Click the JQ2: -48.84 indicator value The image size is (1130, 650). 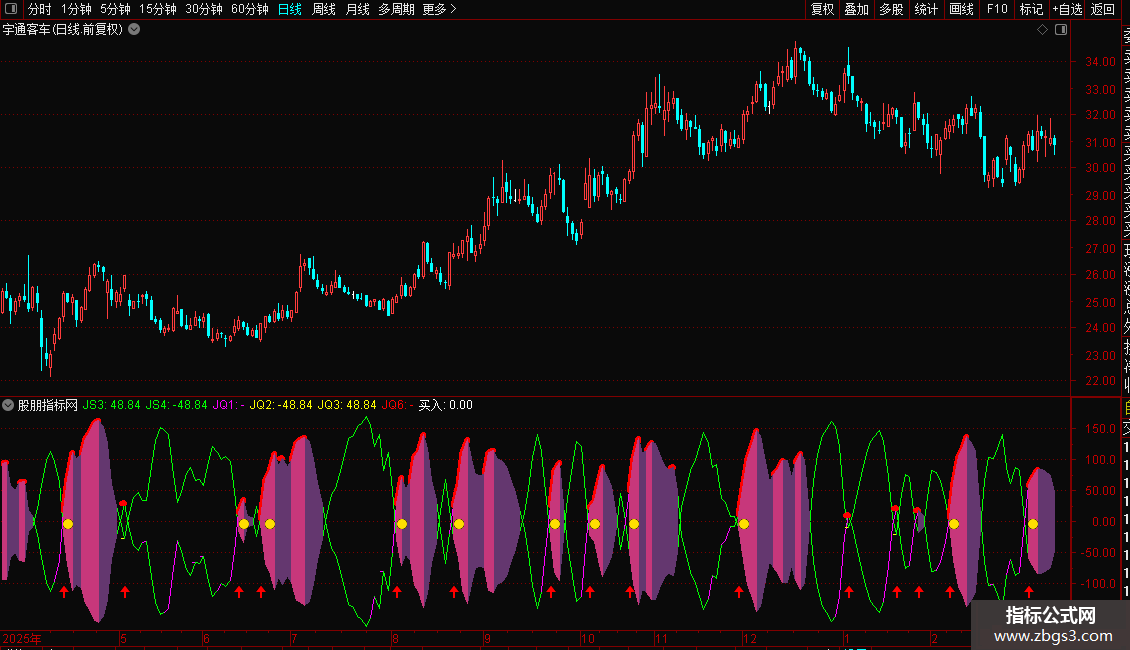click(x=281, y=405)
